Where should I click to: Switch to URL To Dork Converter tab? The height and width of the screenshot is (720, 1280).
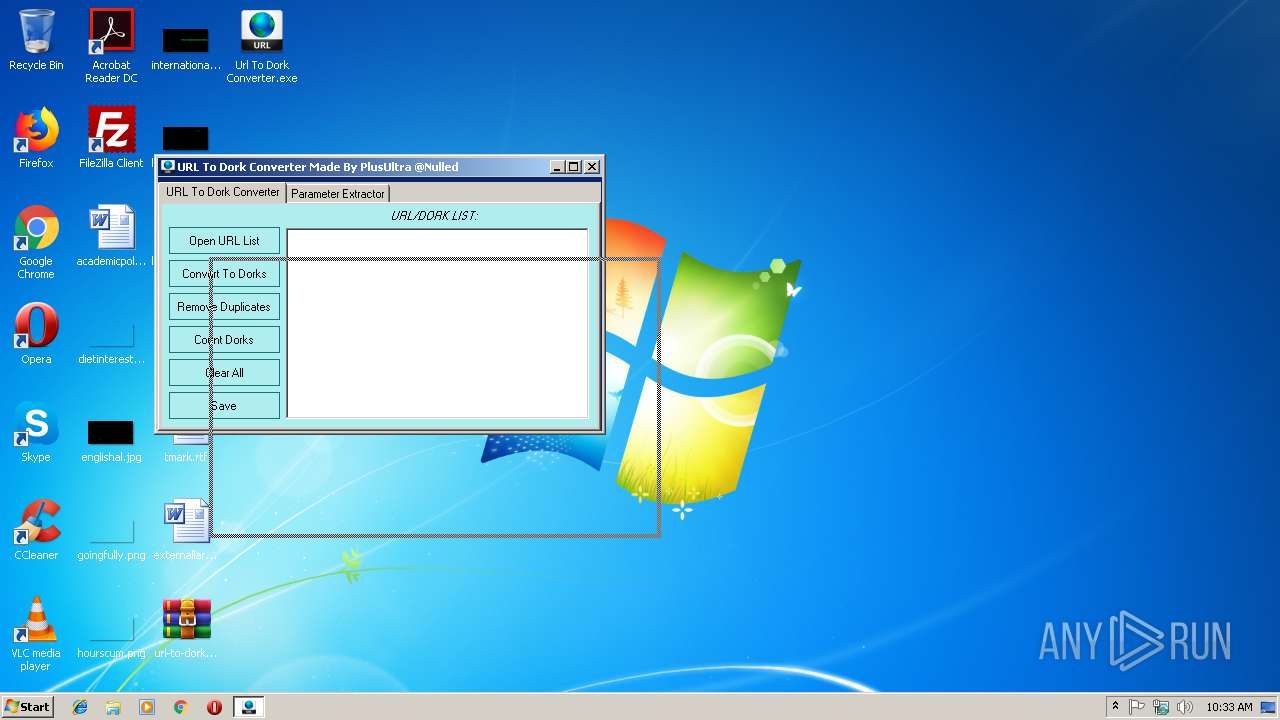(223, 192)
